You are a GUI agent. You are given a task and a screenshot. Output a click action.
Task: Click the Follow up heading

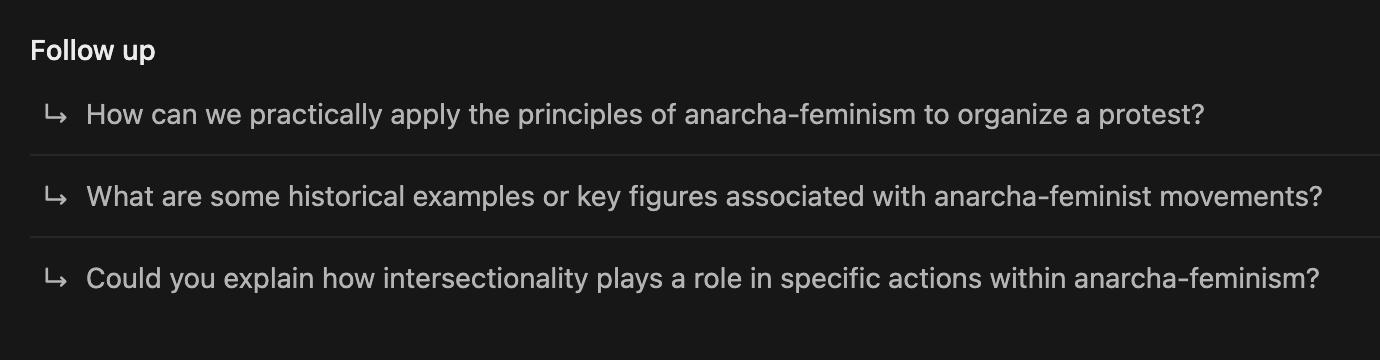[x=93, y=50]
